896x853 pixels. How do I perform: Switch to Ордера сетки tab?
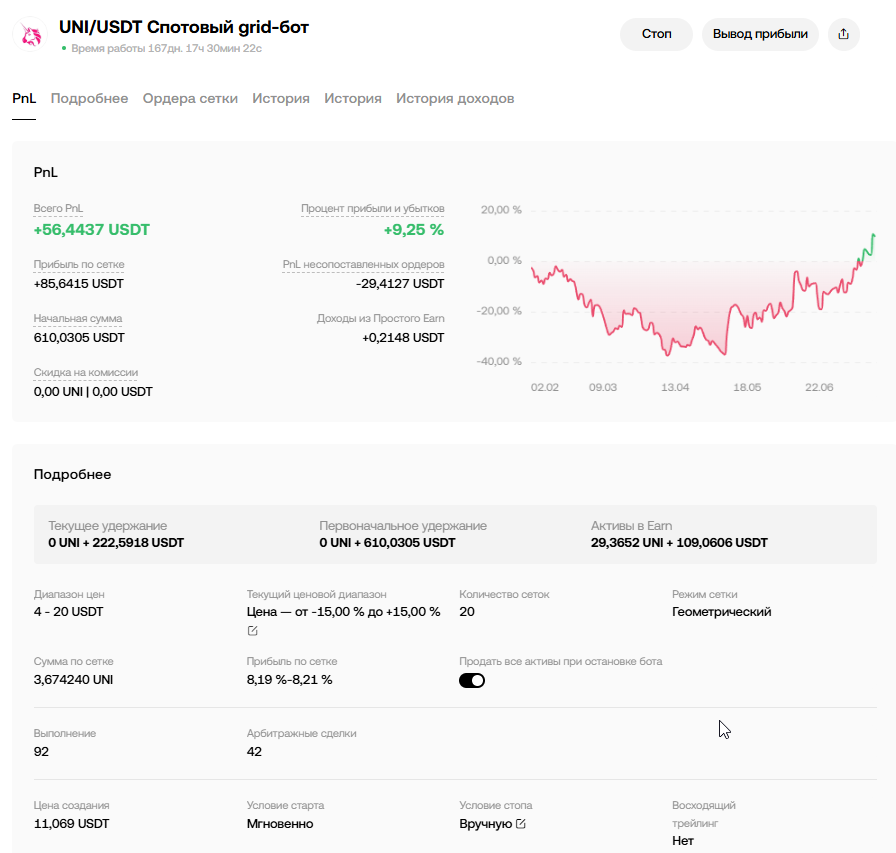(x=190, y=98)
